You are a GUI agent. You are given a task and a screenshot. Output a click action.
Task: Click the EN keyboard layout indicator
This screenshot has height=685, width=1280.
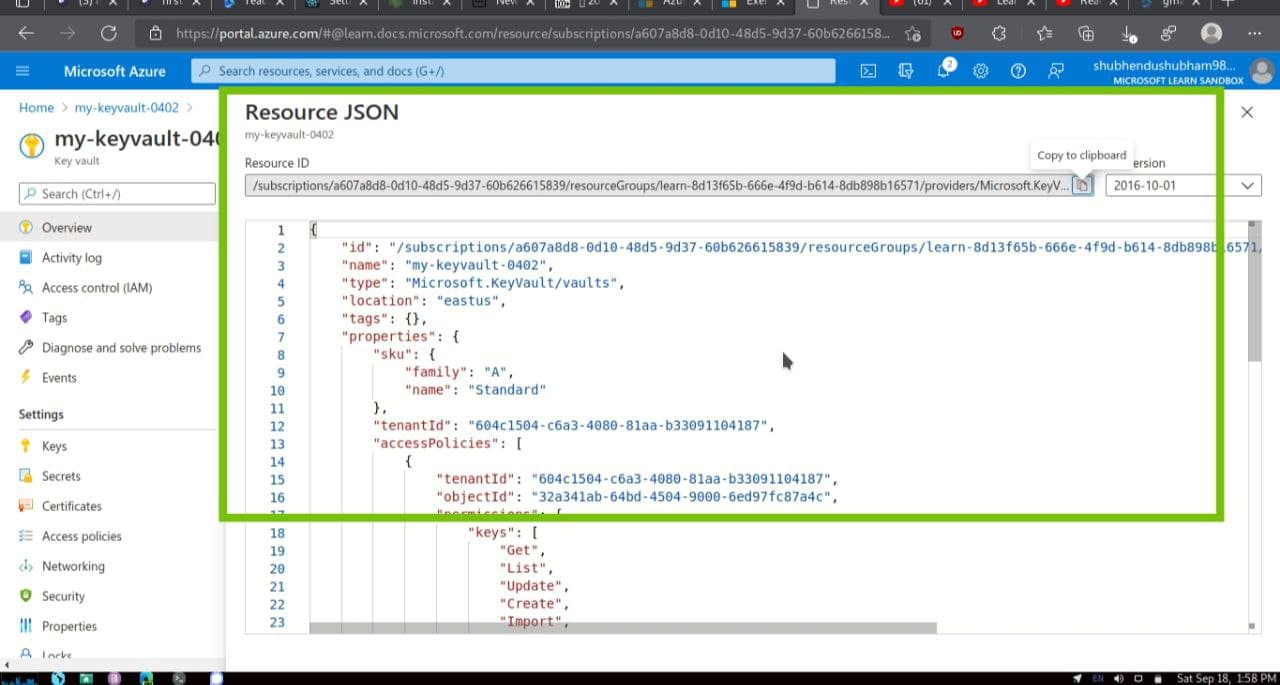pyautogui.click(x=1097, y=679)
